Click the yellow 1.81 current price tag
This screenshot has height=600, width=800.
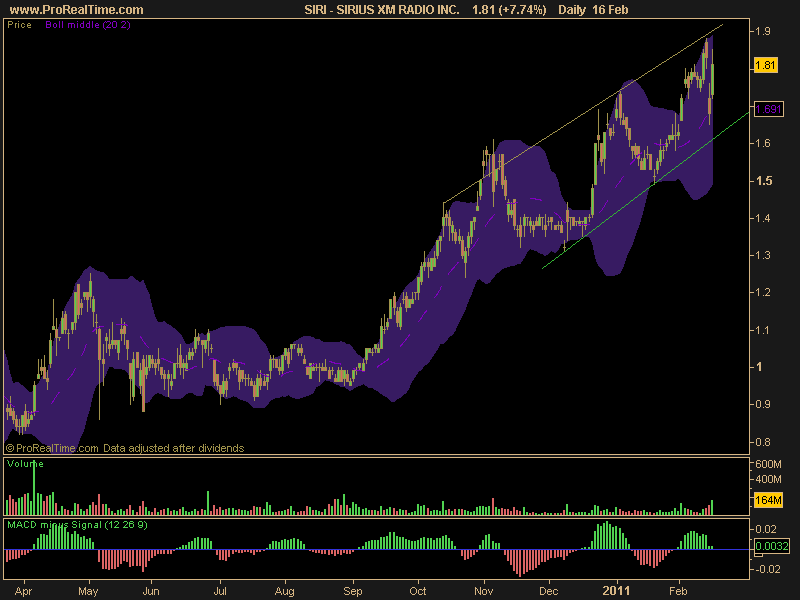tap(765, 65)
